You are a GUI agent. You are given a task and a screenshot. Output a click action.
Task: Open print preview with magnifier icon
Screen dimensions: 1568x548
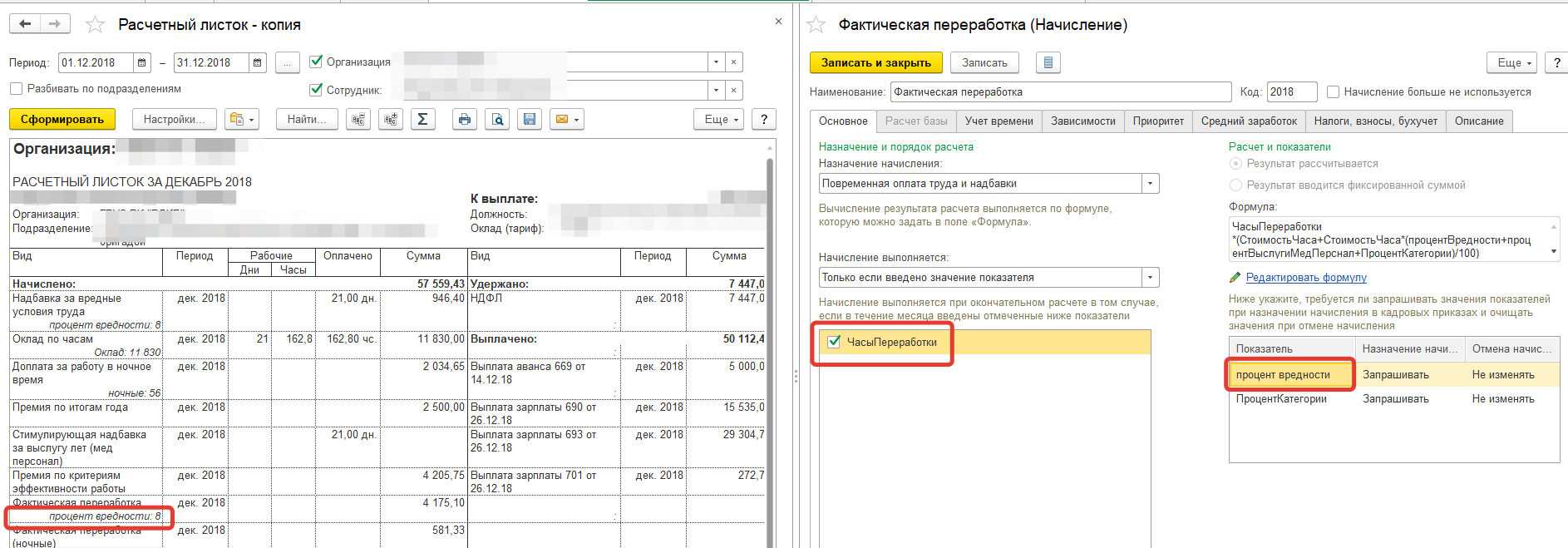[x=497, y=120]
